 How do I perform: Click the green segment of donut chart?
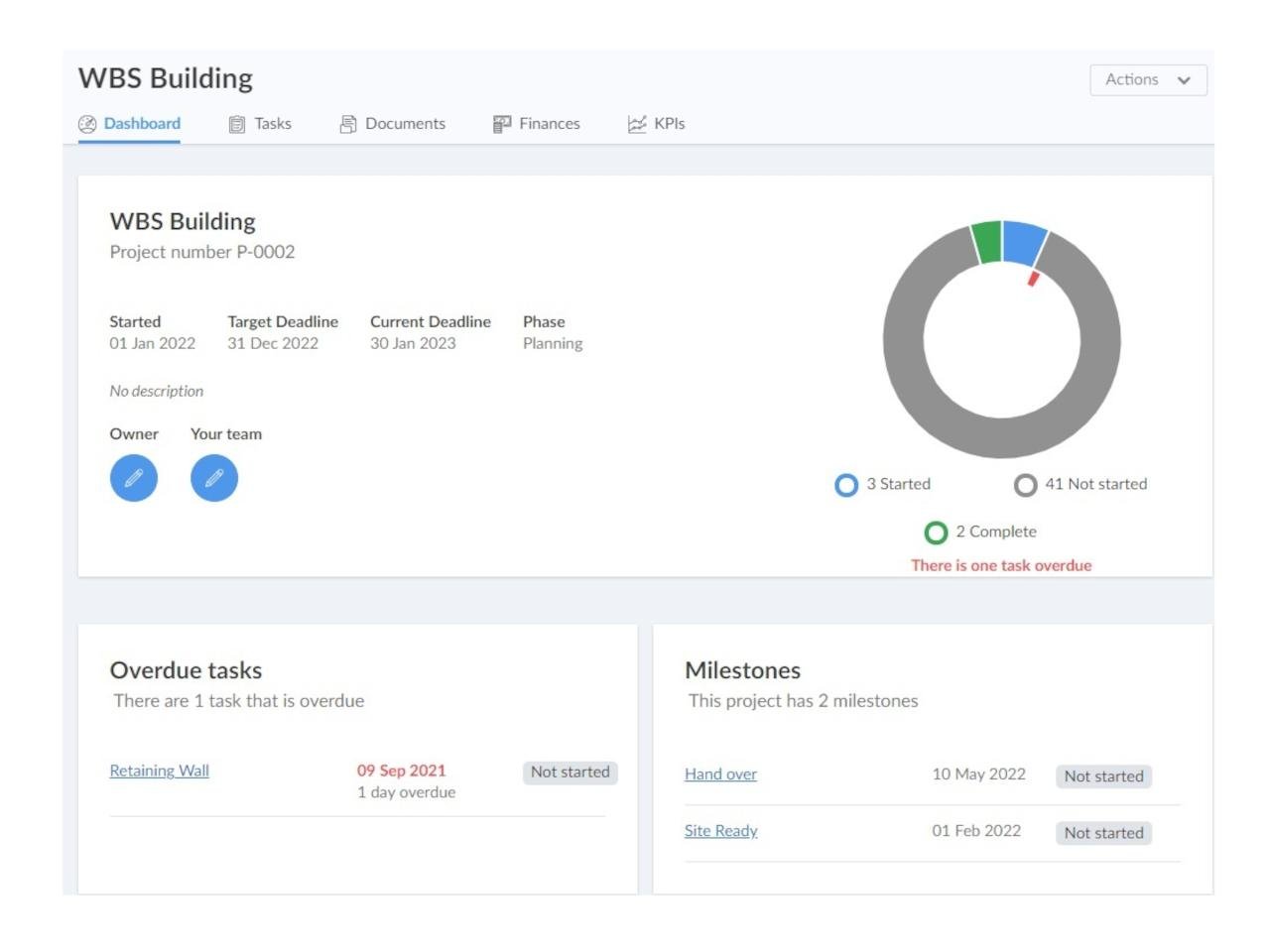(986, 242)
